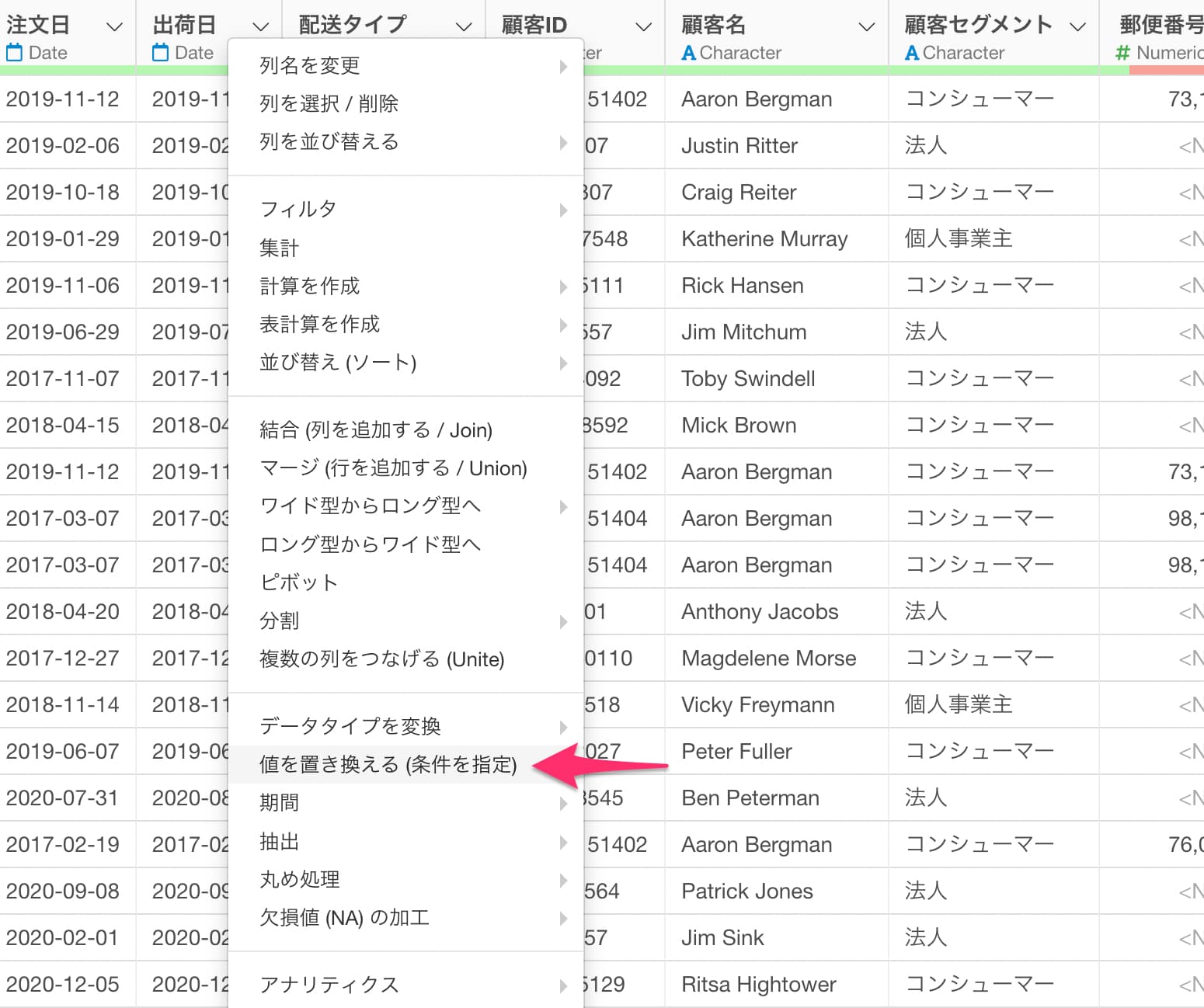Open the フィルタ submenu
The width and height of the screenshot is (1204, 1008).
(x=405, y=210)
